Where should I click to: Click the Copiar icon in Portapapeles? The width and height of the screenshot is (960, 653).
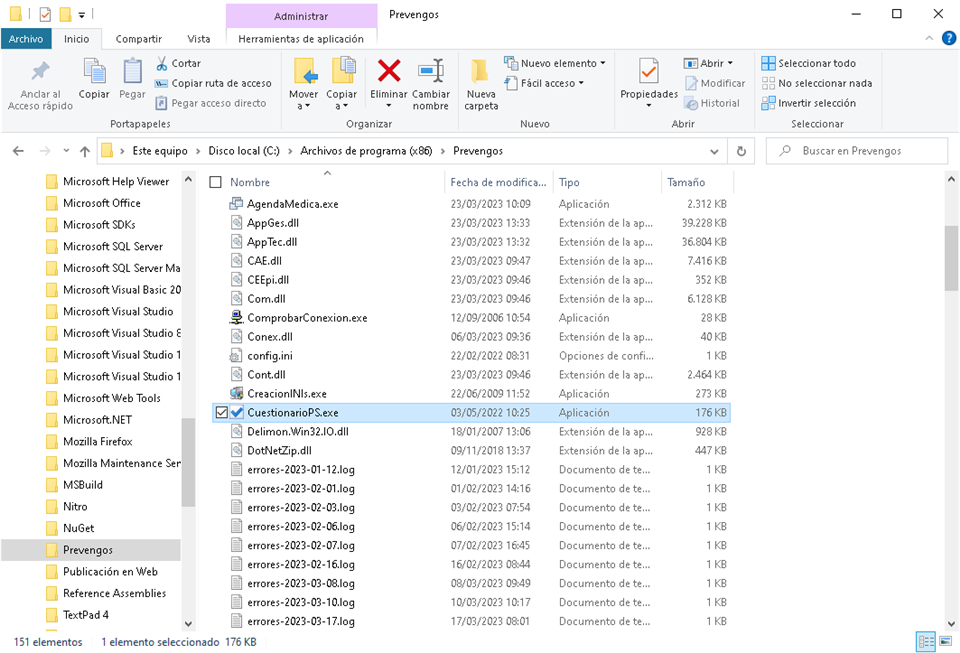tap(95, 72)
